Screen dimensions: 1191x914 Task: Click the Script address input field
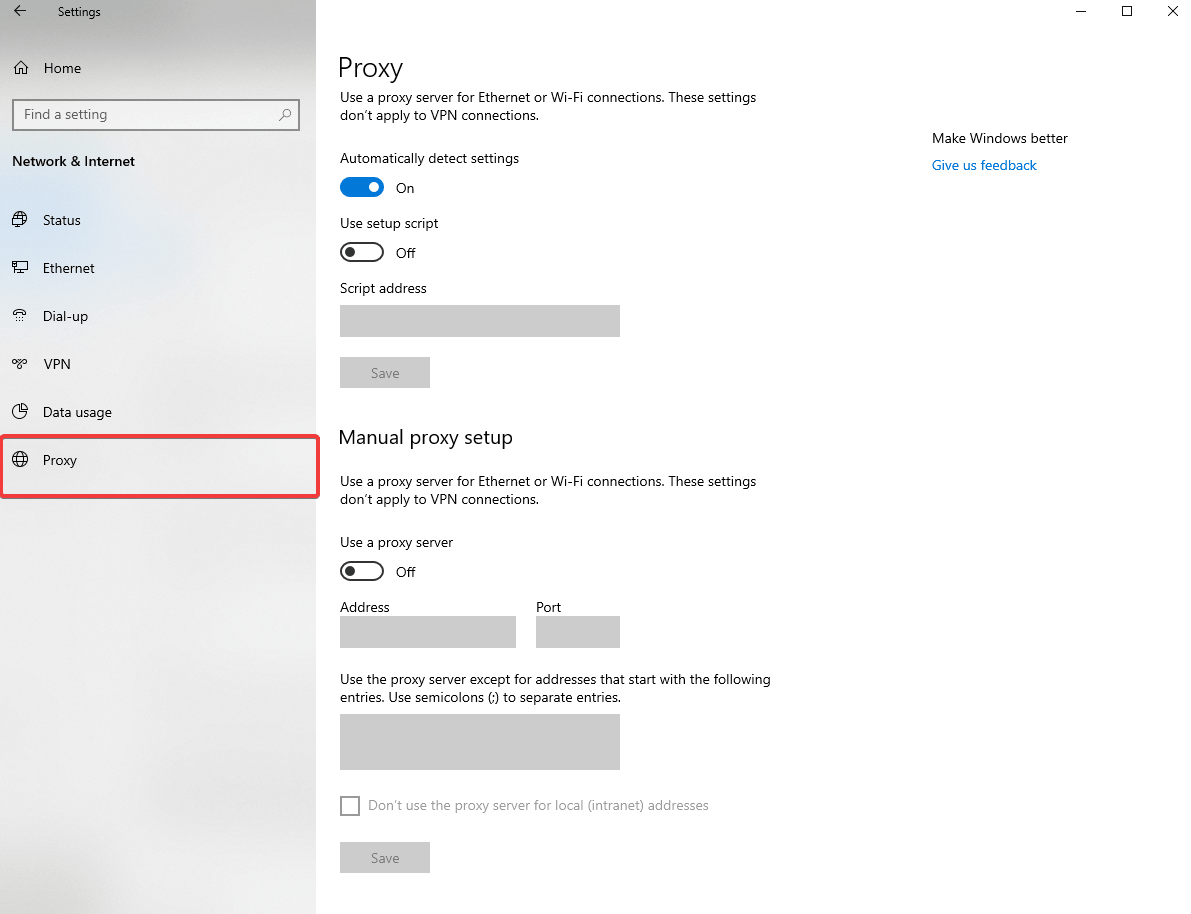(x=479, y=321)
